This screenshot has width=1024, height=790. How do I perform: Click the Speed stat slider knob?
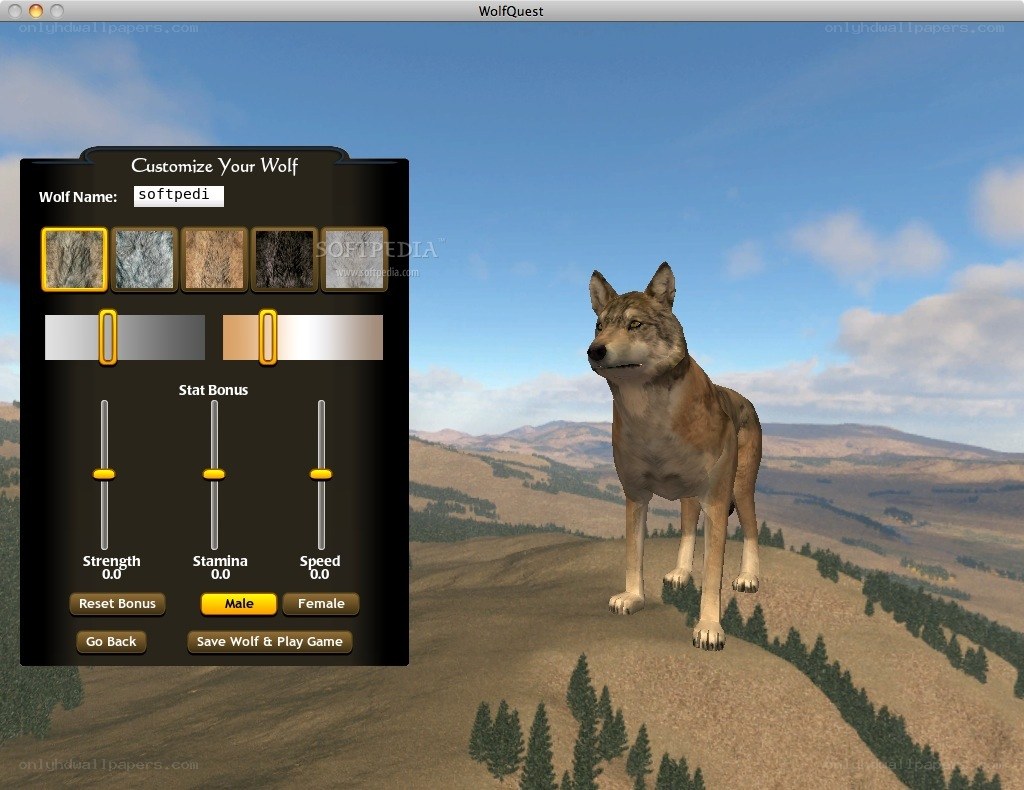321,475
